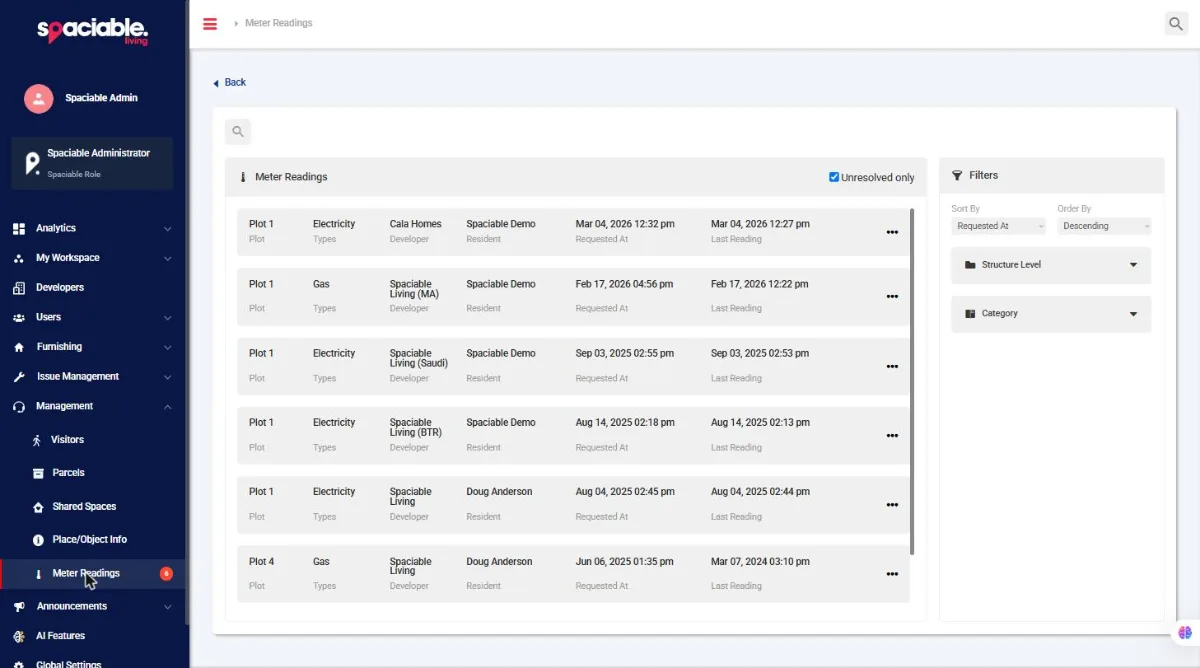
Task: Click the Spaciable Living (BTR) developer cell
Action: [x=416, y=427]
